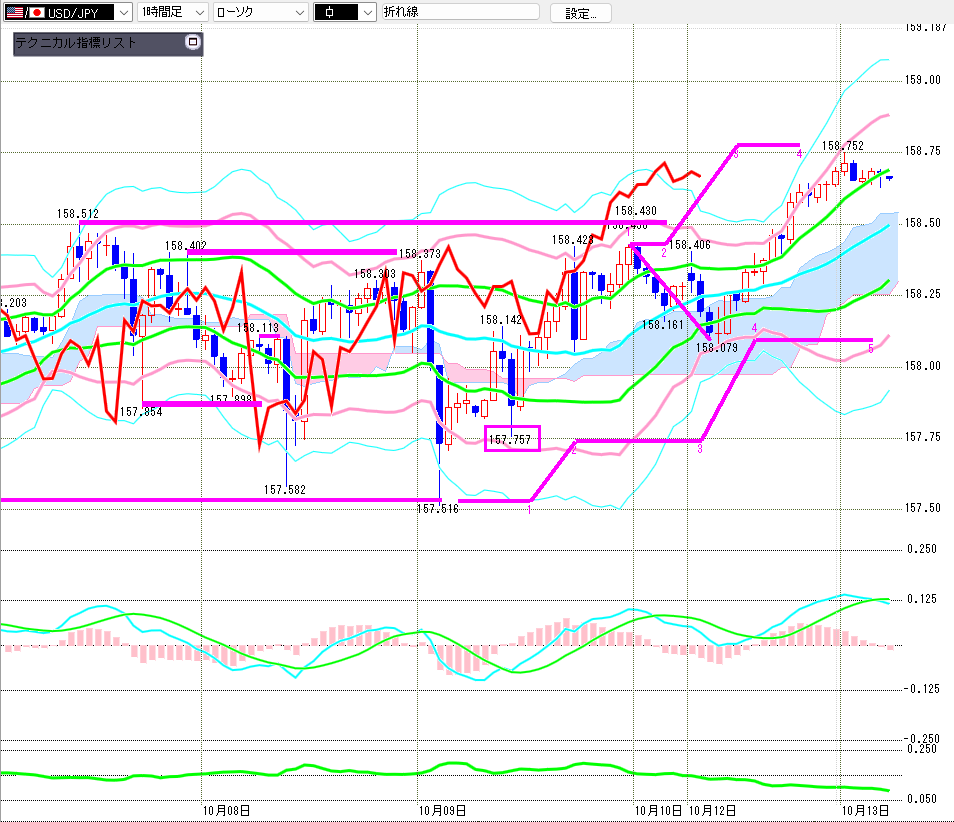This screenshot has height=822, width=954.
Task: Click the 157.50 price axis label
Action: pos(922,508)
